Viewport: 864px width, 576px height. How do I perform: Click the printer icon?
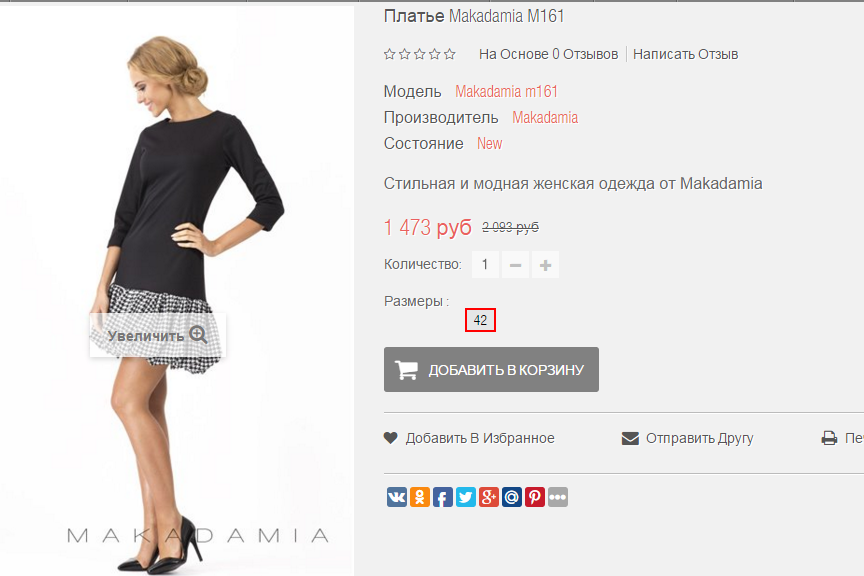click(x=829, y=438)
